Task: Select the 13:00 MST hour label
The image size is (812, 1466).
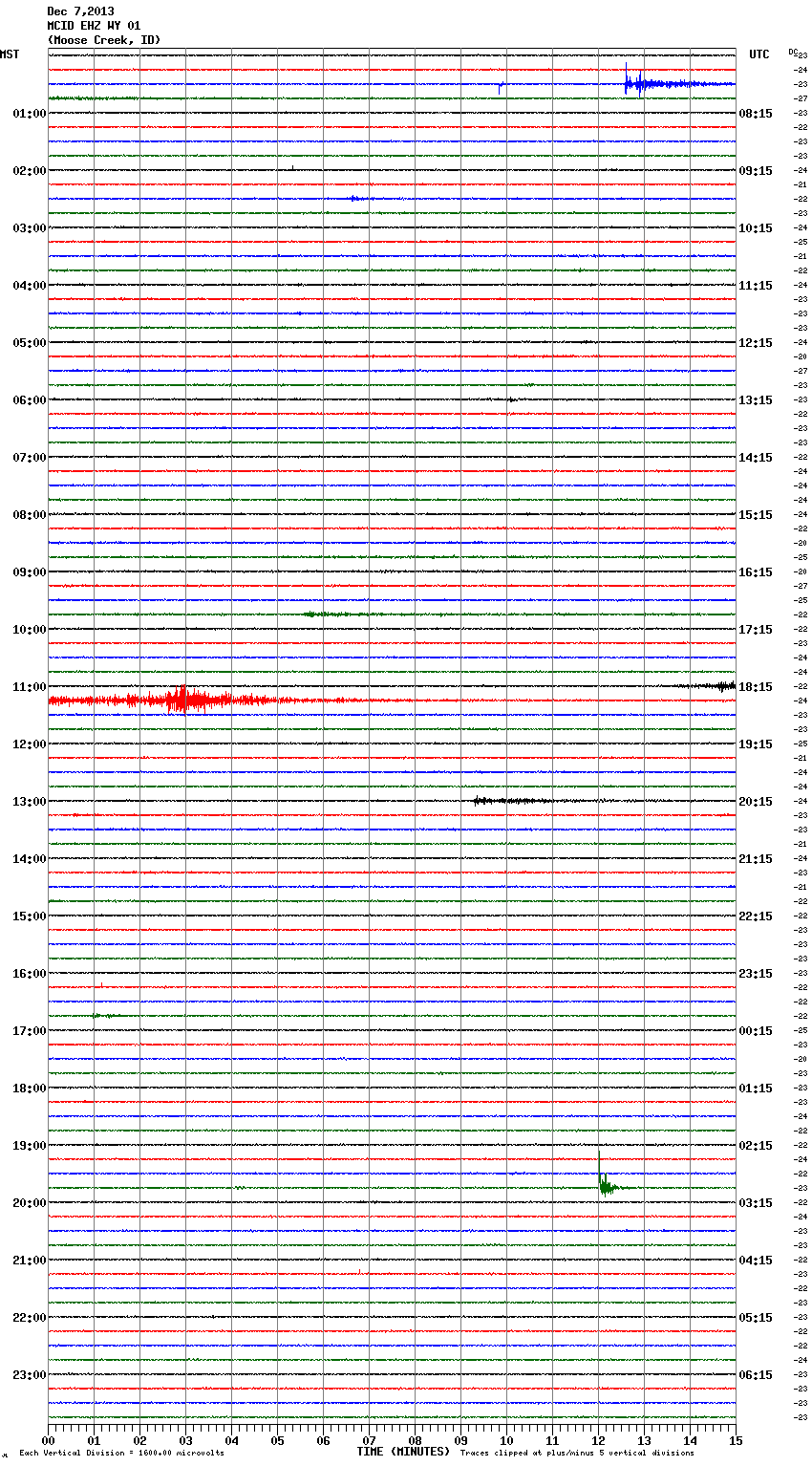Action: point(30,802)
